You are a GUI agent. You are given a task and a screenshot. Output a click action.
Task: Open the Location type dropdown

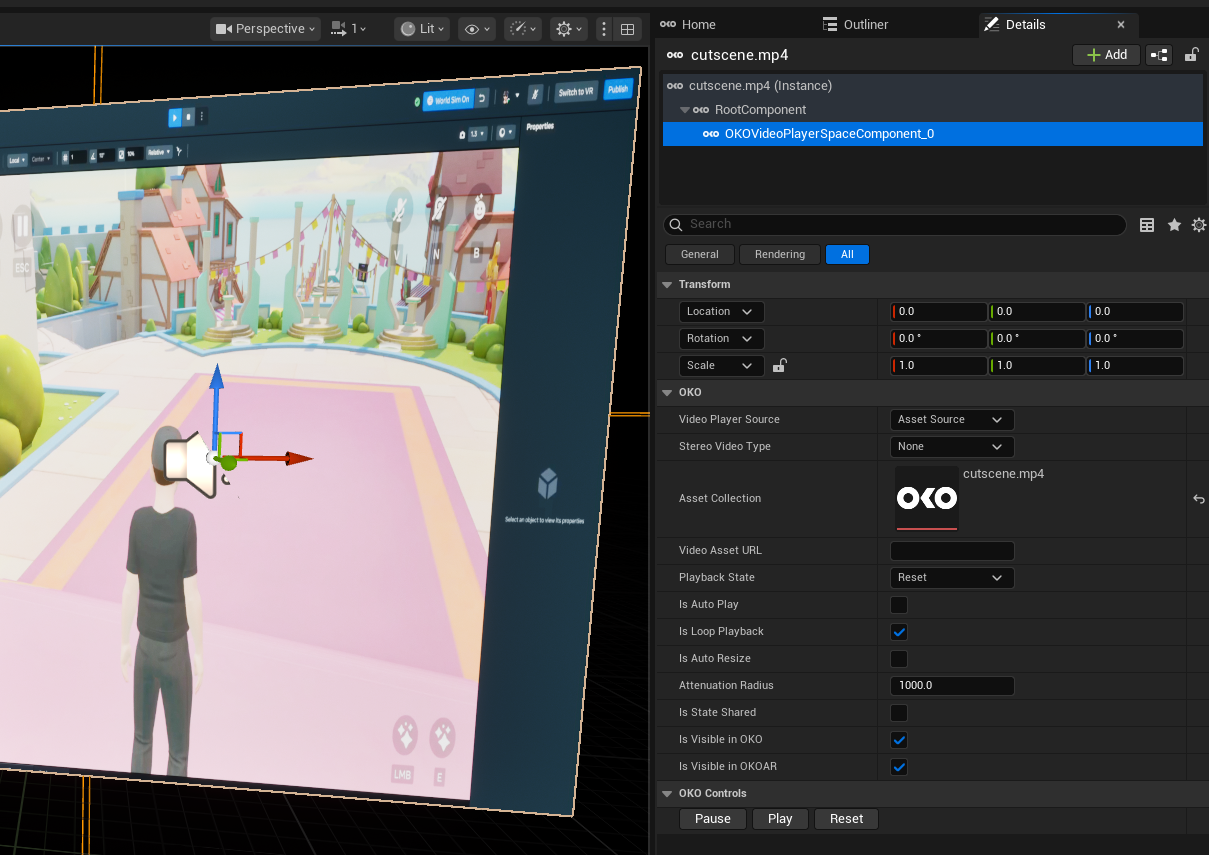[x=721, y=312]
